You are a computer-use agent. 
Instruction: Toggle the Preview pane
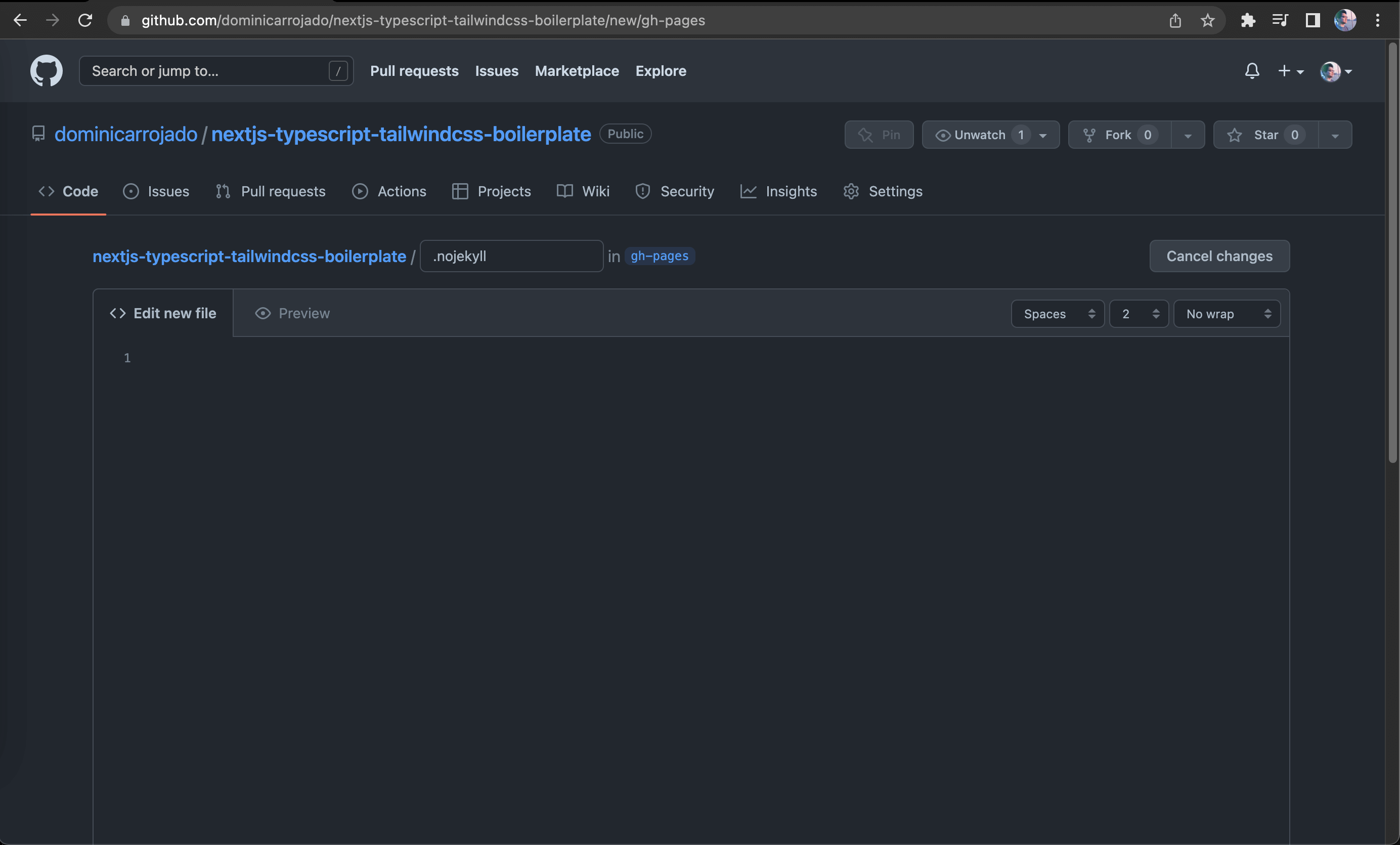(x=290, y=313)
